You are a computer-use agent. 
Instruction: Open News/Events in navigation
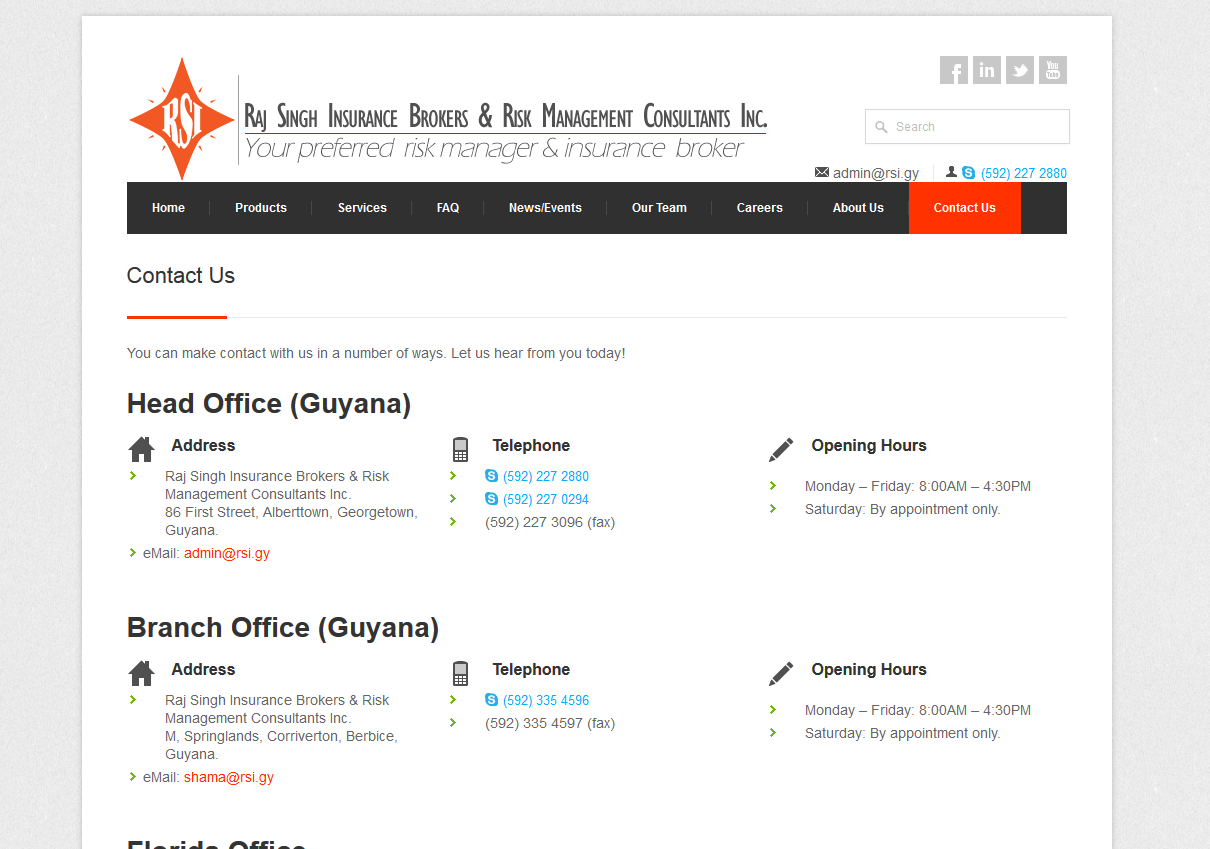point(545,208)
